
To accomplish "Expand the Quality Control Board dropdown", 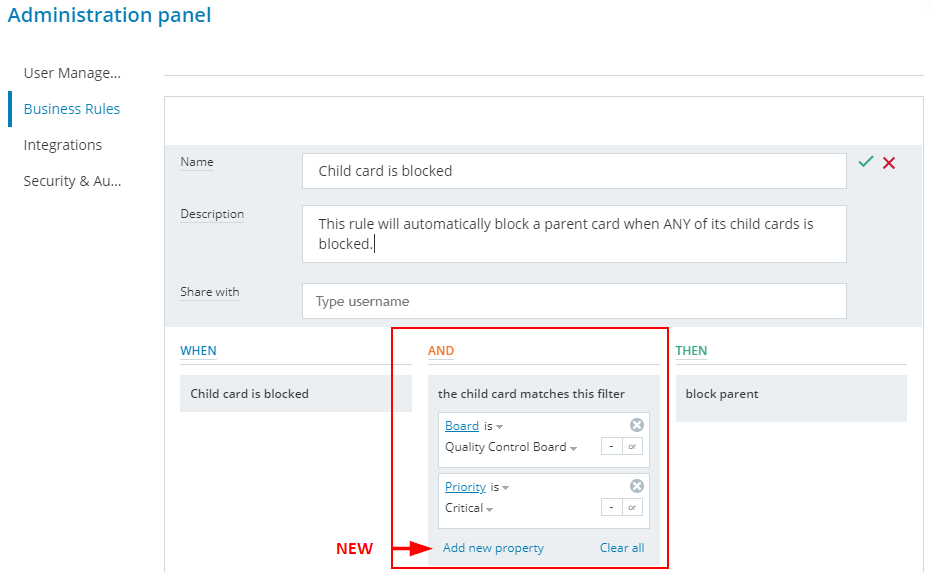I will click(x=511, y=448).
